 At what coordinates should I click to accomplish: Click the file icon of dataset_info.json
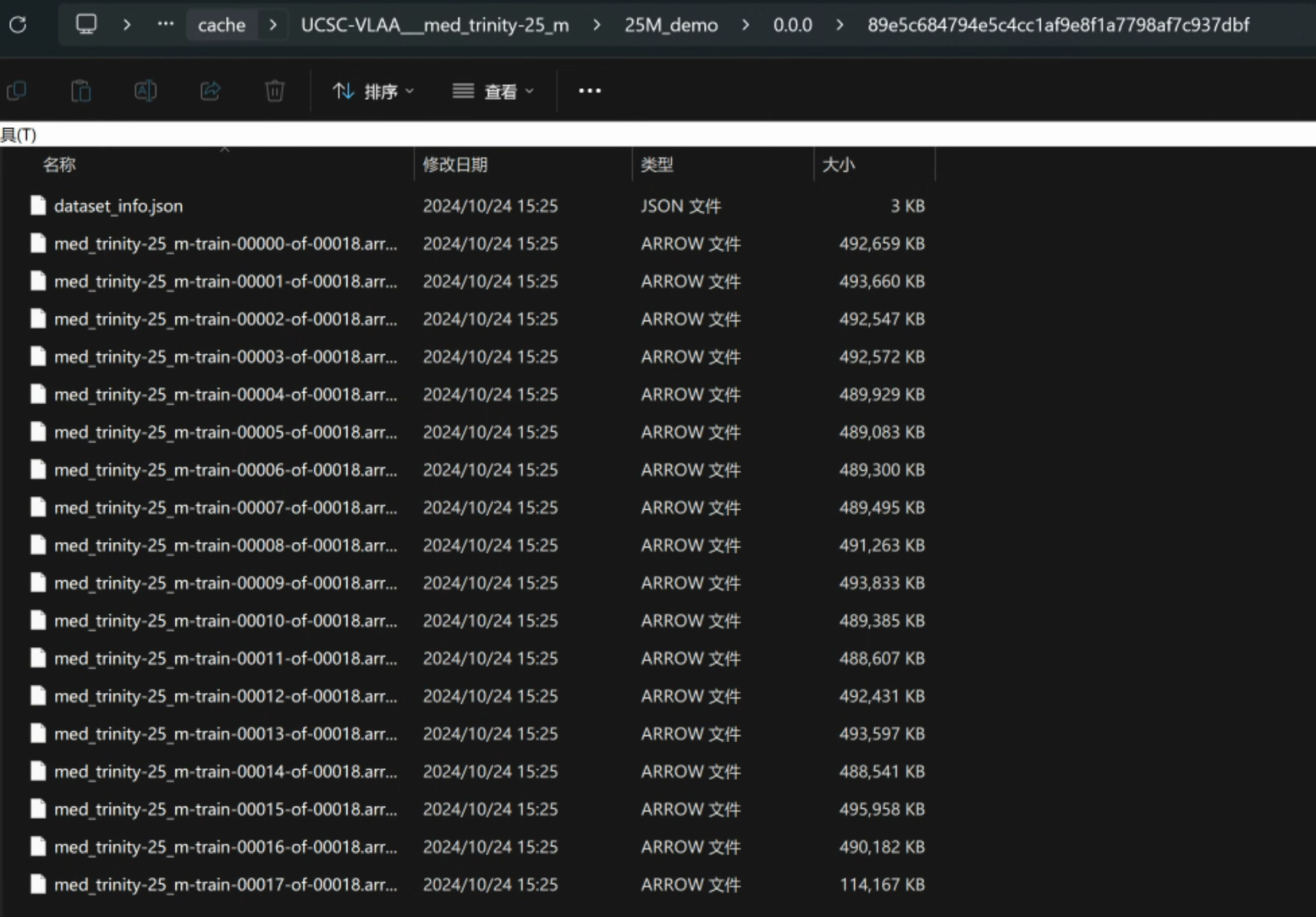click(x=38, y=205)
